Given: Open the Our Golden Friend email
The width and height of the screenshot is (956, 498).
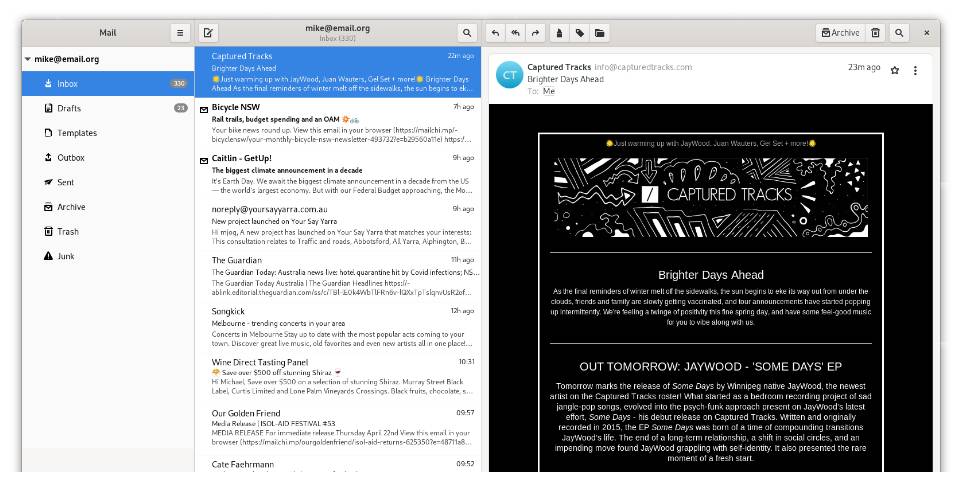Looking at the screenshot, I should pos(338,429).
